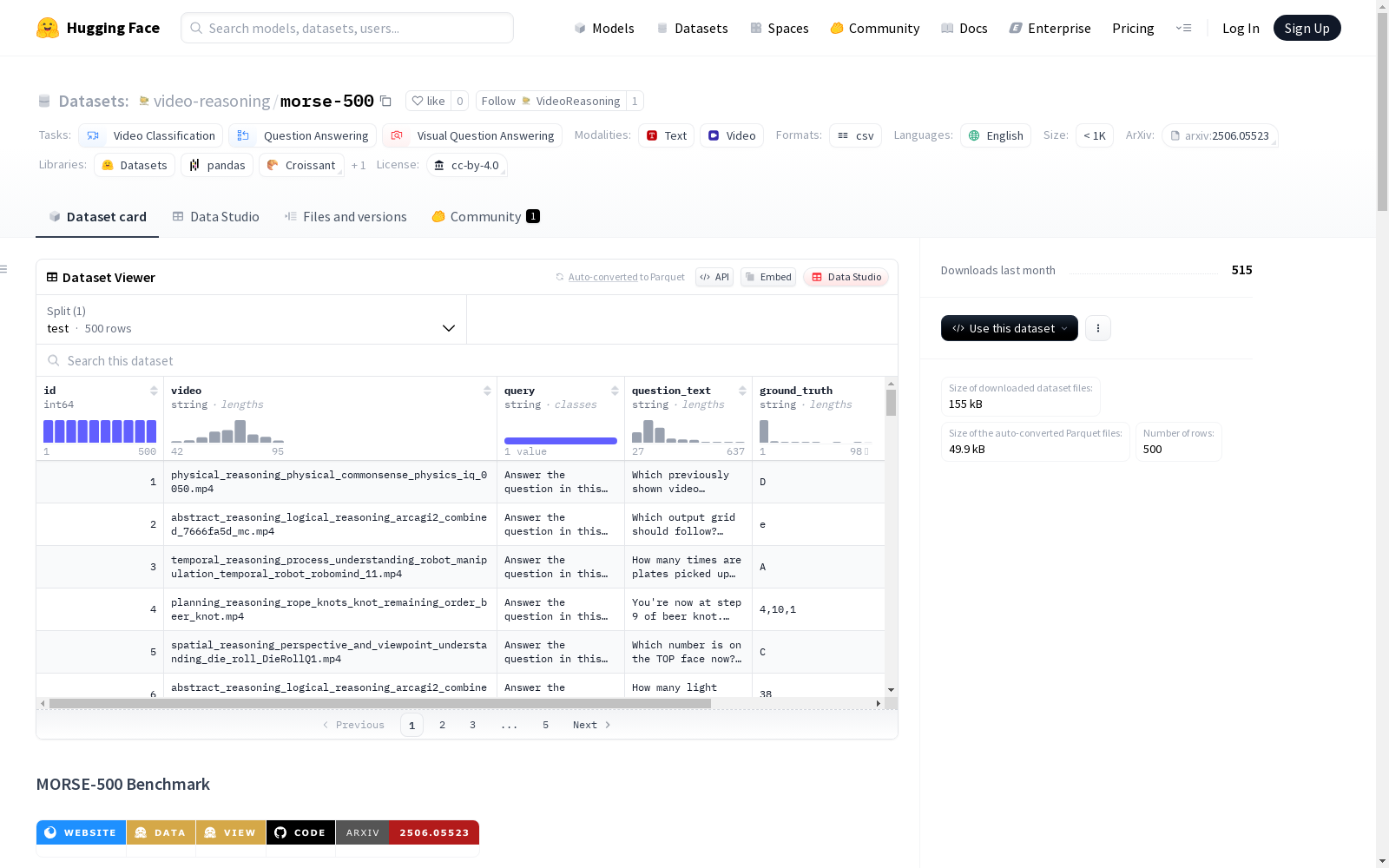Open the ARXIV 2506.05523 badge

407,832
